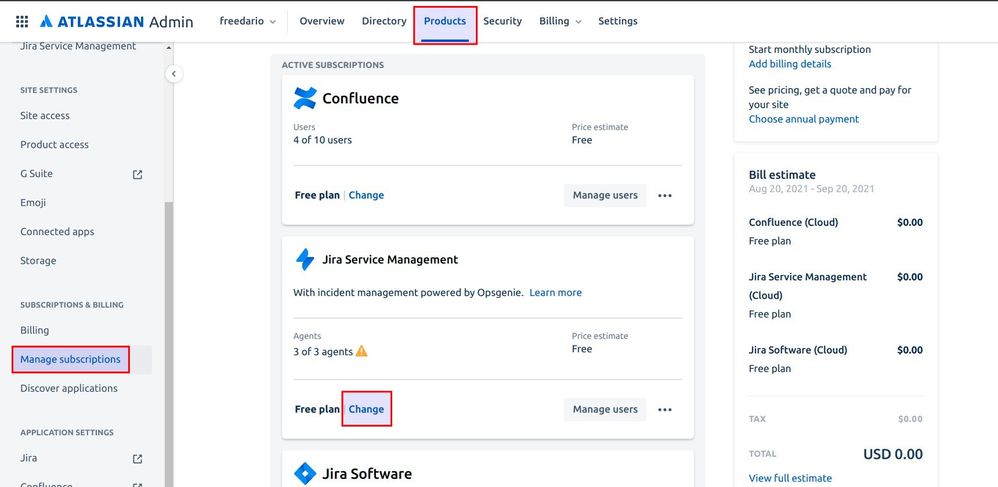Open the Directory tab
The image size is (998, 487).
(x=384, y=21)
